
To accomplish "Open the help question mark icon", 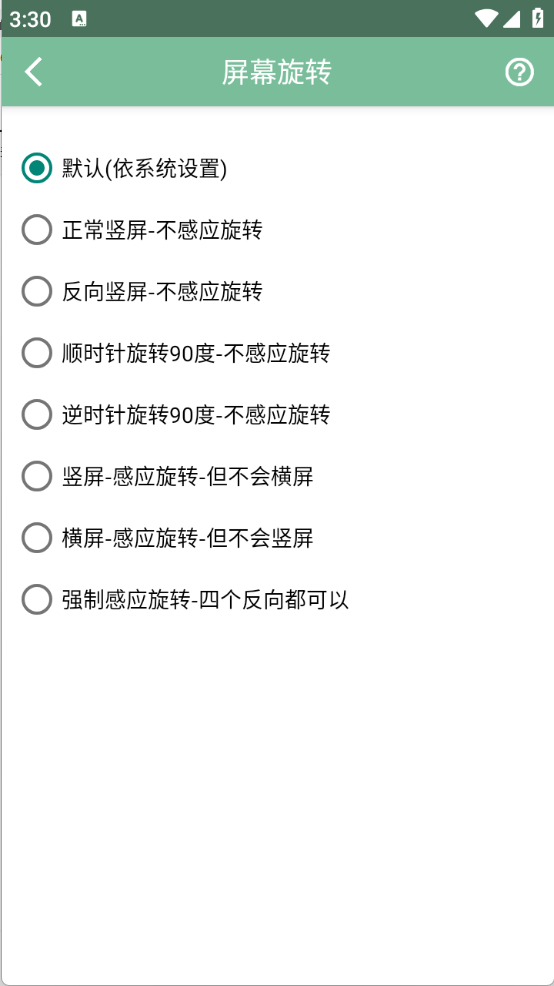I will point(519,72).
